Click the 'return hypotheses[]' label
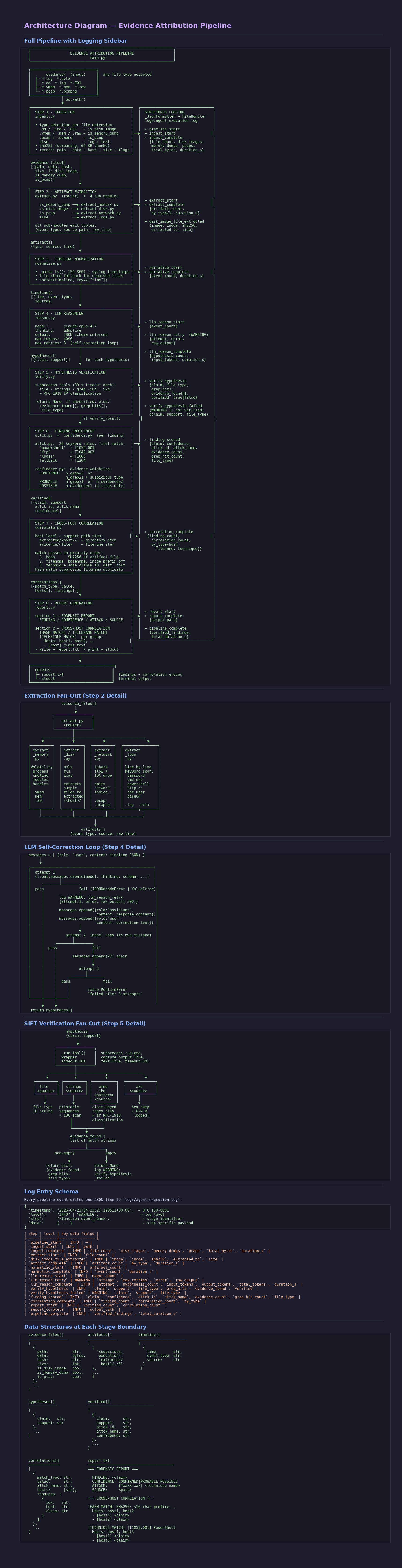Viewport: 402px width, 1568px height. click(x=52, y=1010)
